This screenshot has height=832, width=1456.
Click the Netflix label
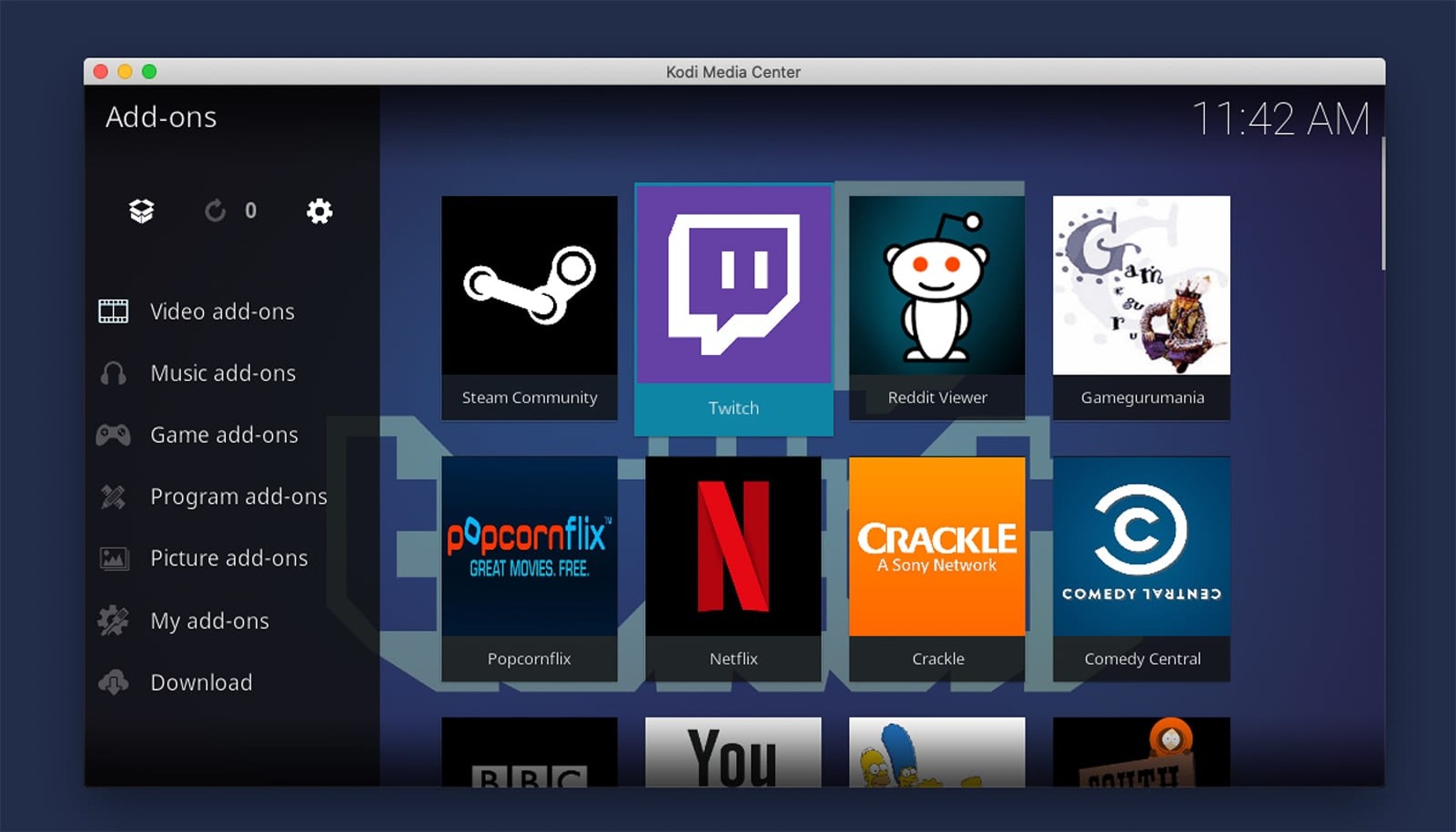coord(734,659)
